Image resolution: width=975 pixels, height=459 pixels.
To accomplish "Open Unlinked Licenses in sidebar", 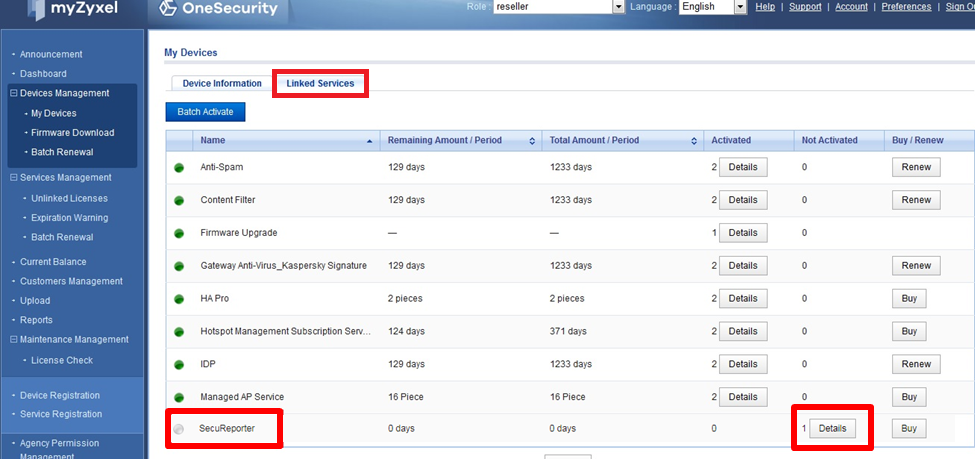I will pos(69,198).
